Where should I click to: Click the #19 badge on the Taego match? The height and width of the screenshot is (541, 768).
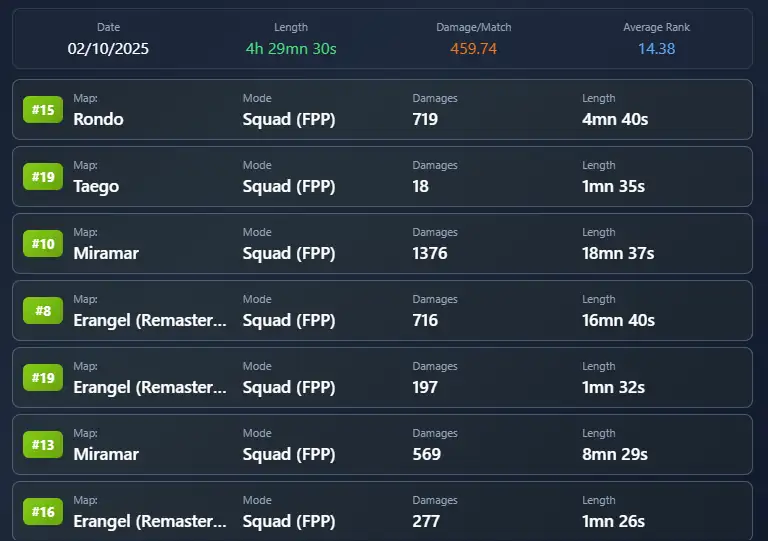tap(43, 177)
